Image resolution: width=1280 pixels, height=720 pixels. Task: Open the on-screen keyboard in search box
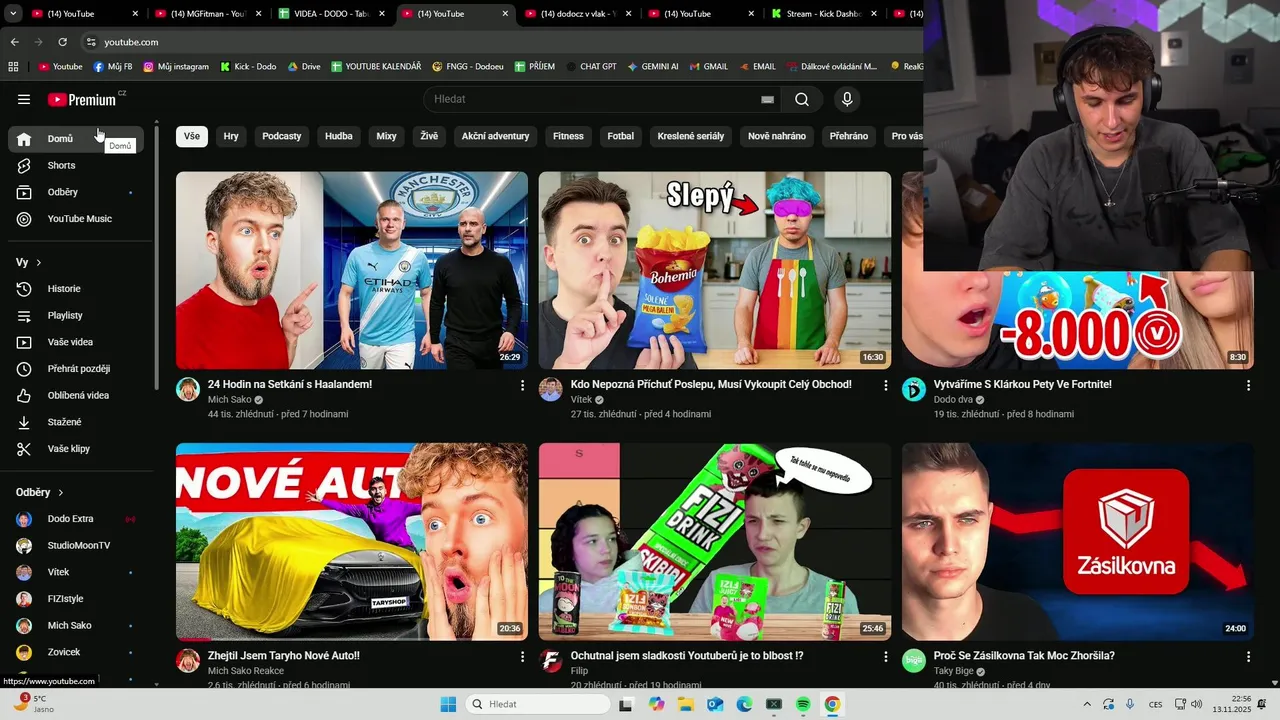pyautogui.click(x=767, y=99)
